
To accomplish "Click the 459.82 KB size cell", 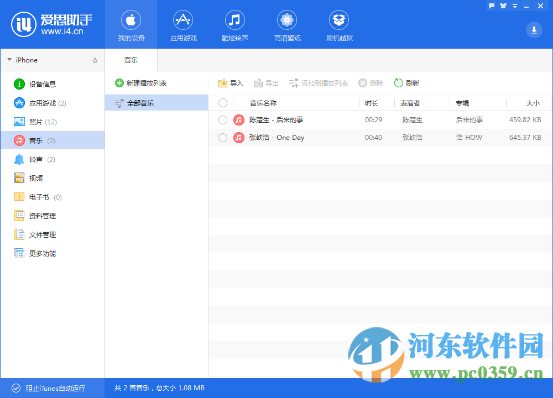I will [525, 120].
